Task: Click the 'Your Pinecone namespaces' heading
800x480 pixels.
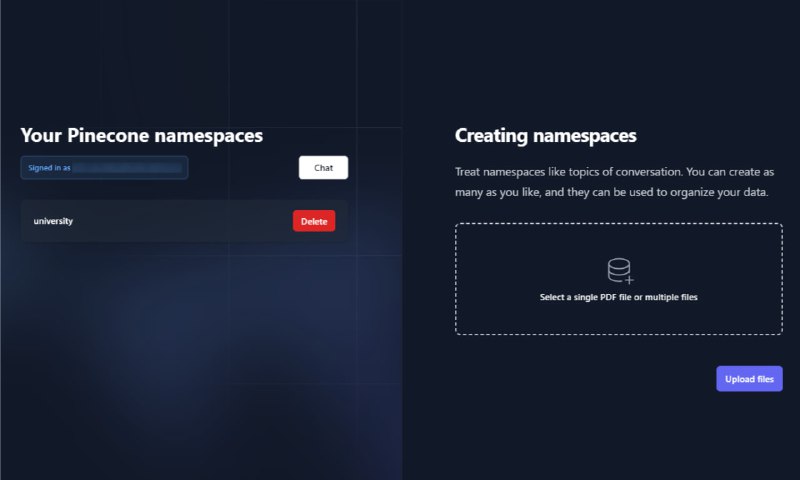Action: pos(142,136)
